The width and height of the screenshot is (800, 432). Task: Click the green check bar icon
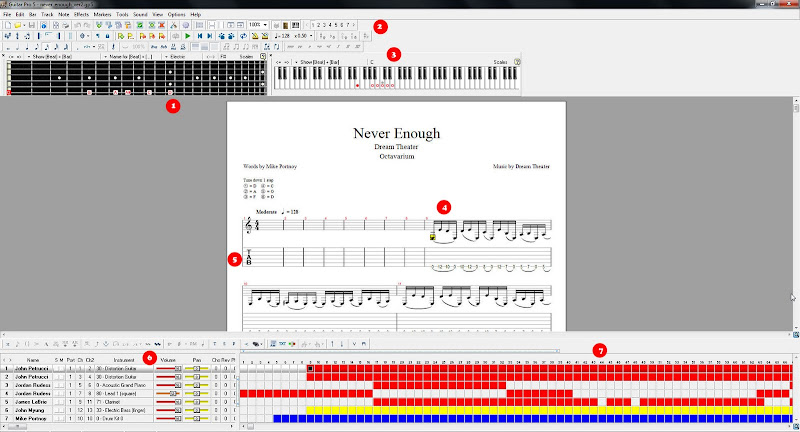[x=139, y=24]
